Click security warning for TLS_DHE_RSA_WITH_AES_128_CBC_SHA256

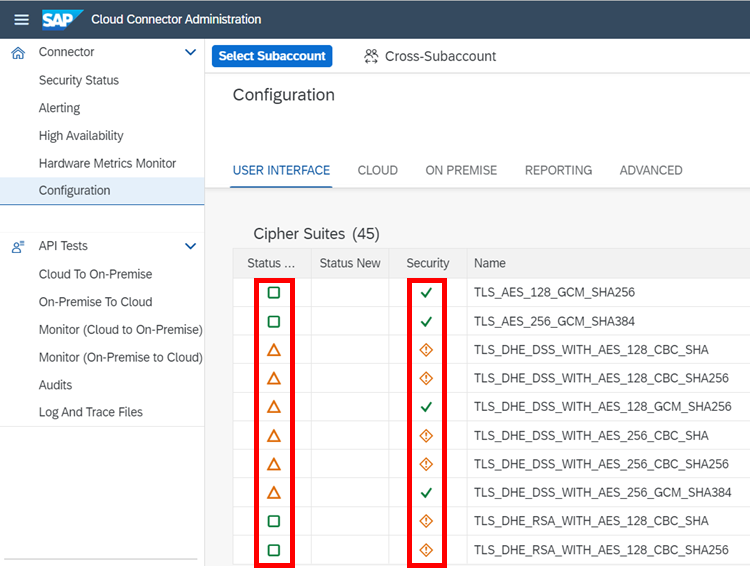coord(426,550)
